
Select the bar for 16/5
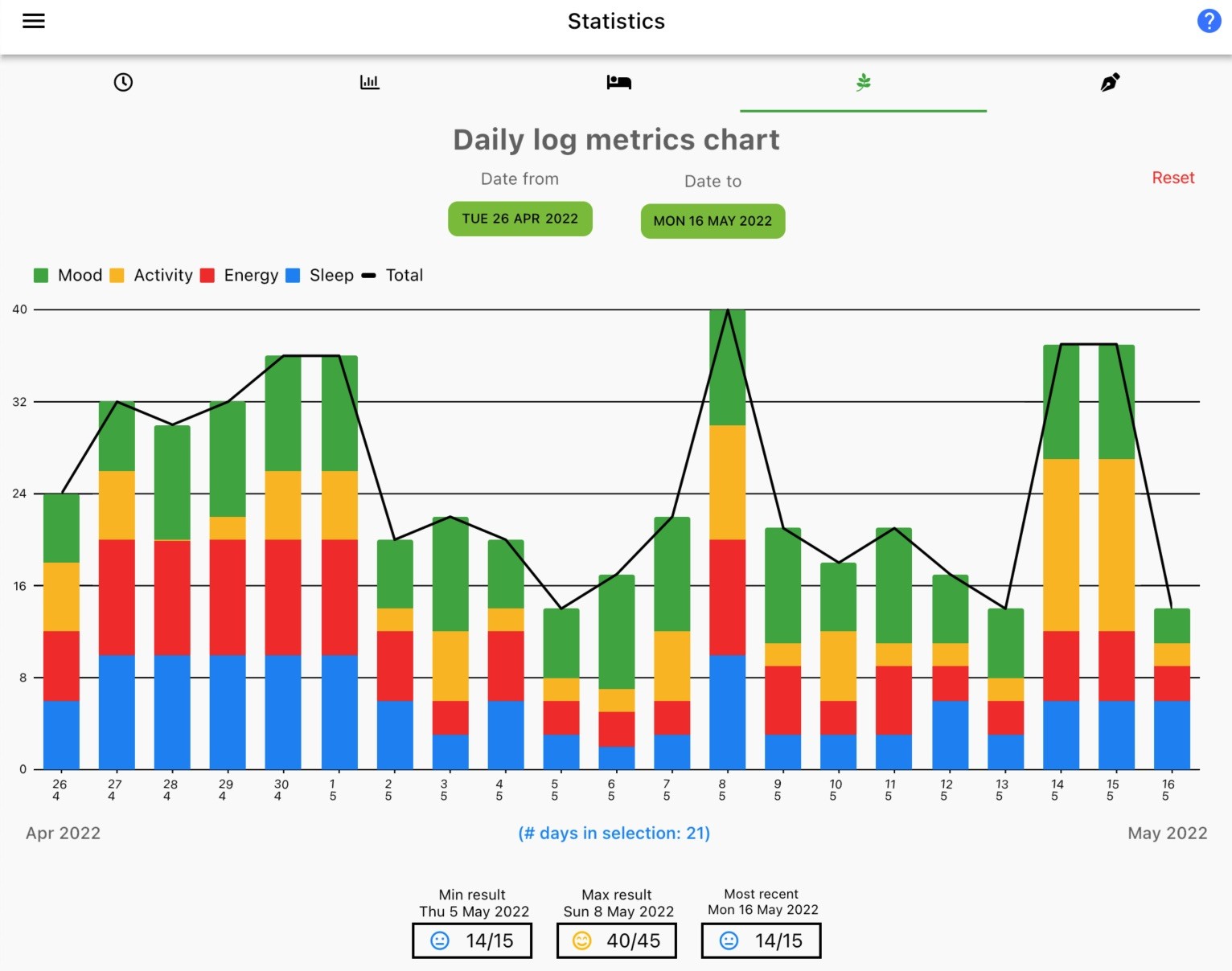tap(1172, 690)
